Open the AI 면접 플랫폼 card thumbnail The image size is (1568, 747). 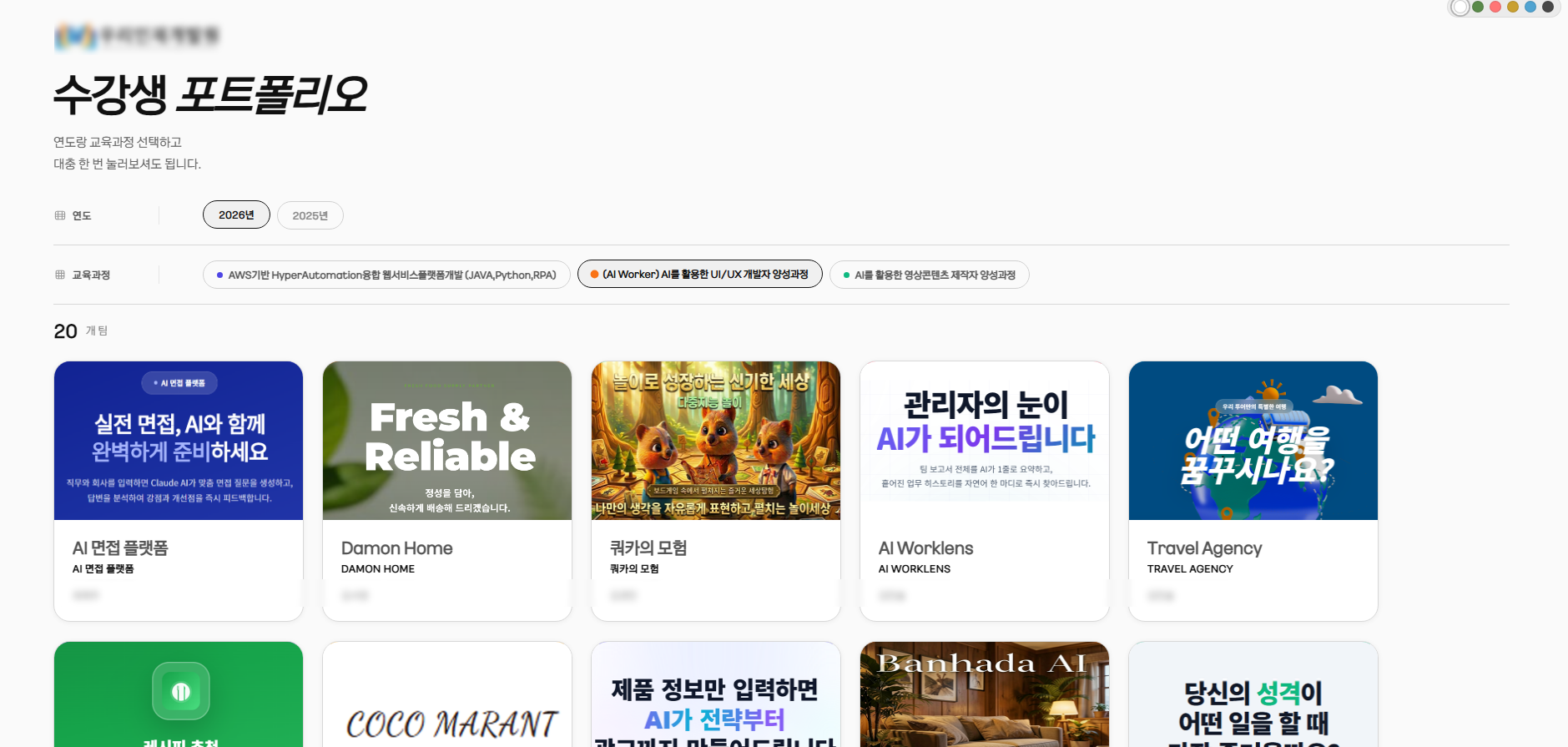click(x=179, y=441)
